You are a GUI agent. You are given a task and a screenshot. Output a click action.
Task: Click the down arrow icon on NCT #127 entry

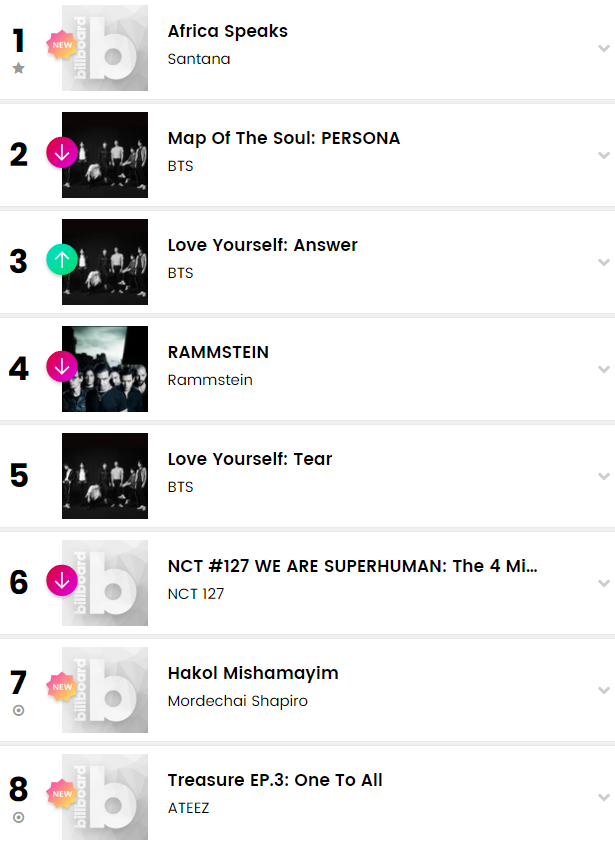pos(62,581)
